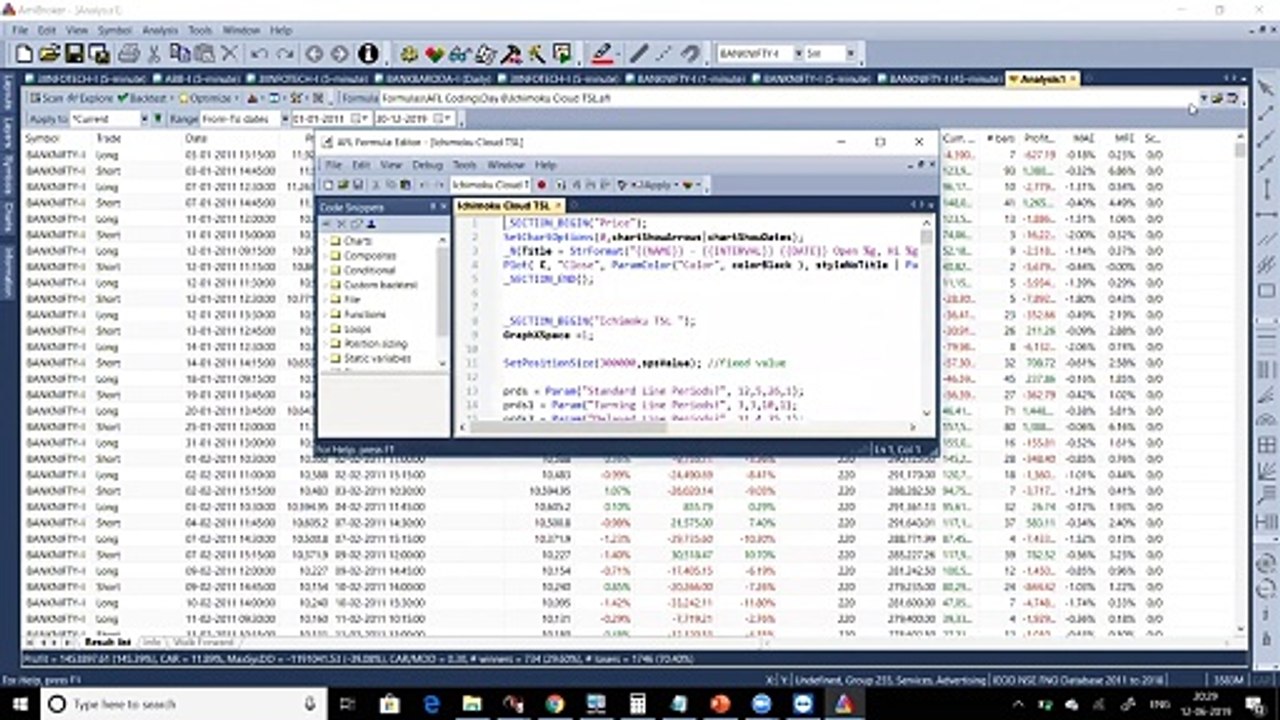Click the formula name field in editor toolbar
This screenshot has width=1280, height=720.
pyautogui.click(x=490, y=184)
